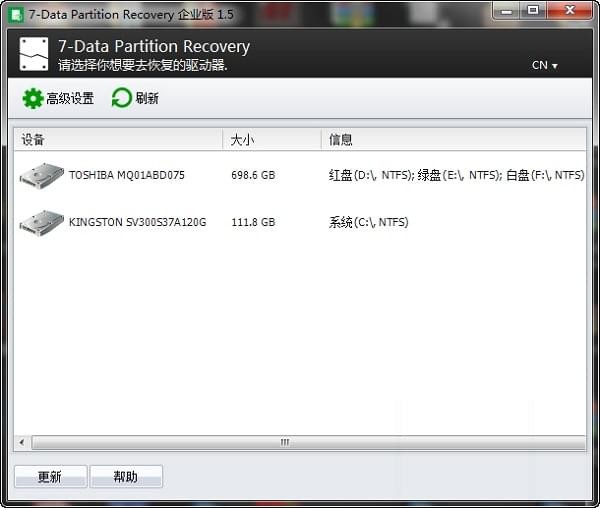Sort by the 大小 column header
This screenshot has width=600, height=508.
click(272, 140)
